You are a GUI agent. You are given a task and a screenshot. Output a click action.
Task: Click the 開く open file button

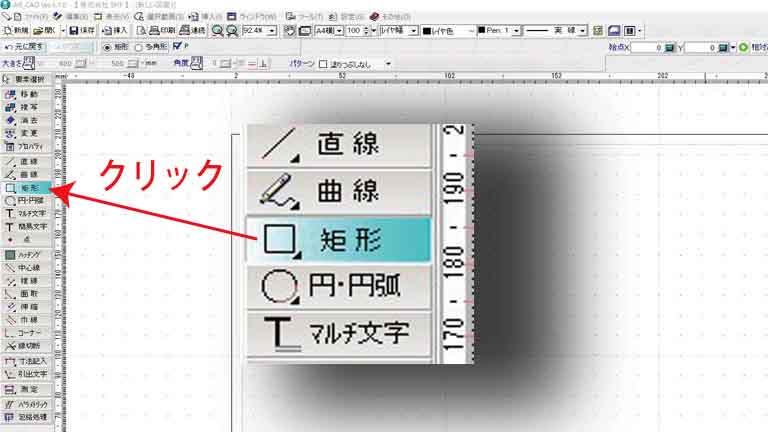[45, 30]
